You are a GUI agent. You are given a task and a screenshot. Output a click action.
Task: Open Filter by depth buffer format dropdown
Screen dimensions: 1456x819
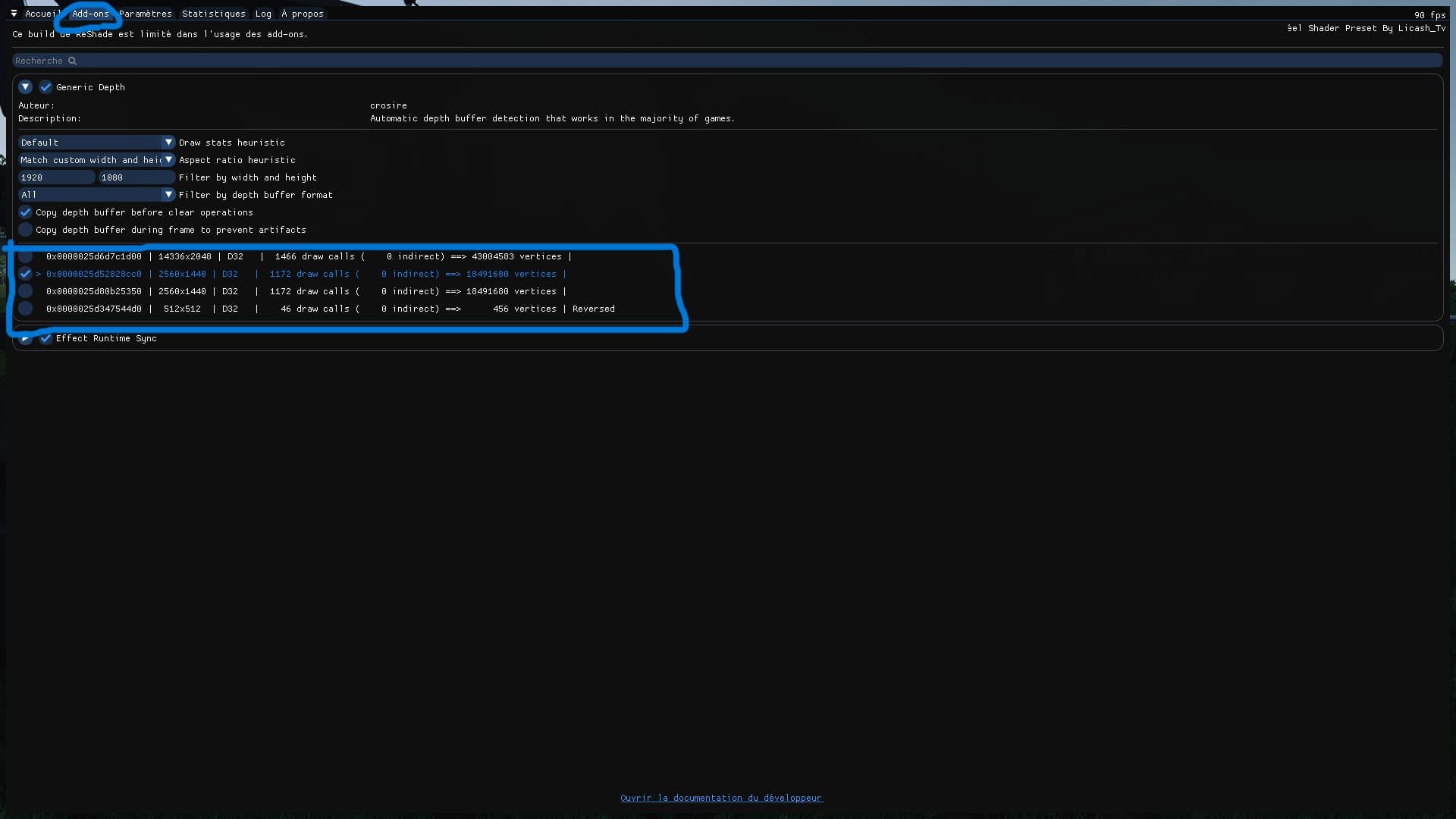(96, 195)
